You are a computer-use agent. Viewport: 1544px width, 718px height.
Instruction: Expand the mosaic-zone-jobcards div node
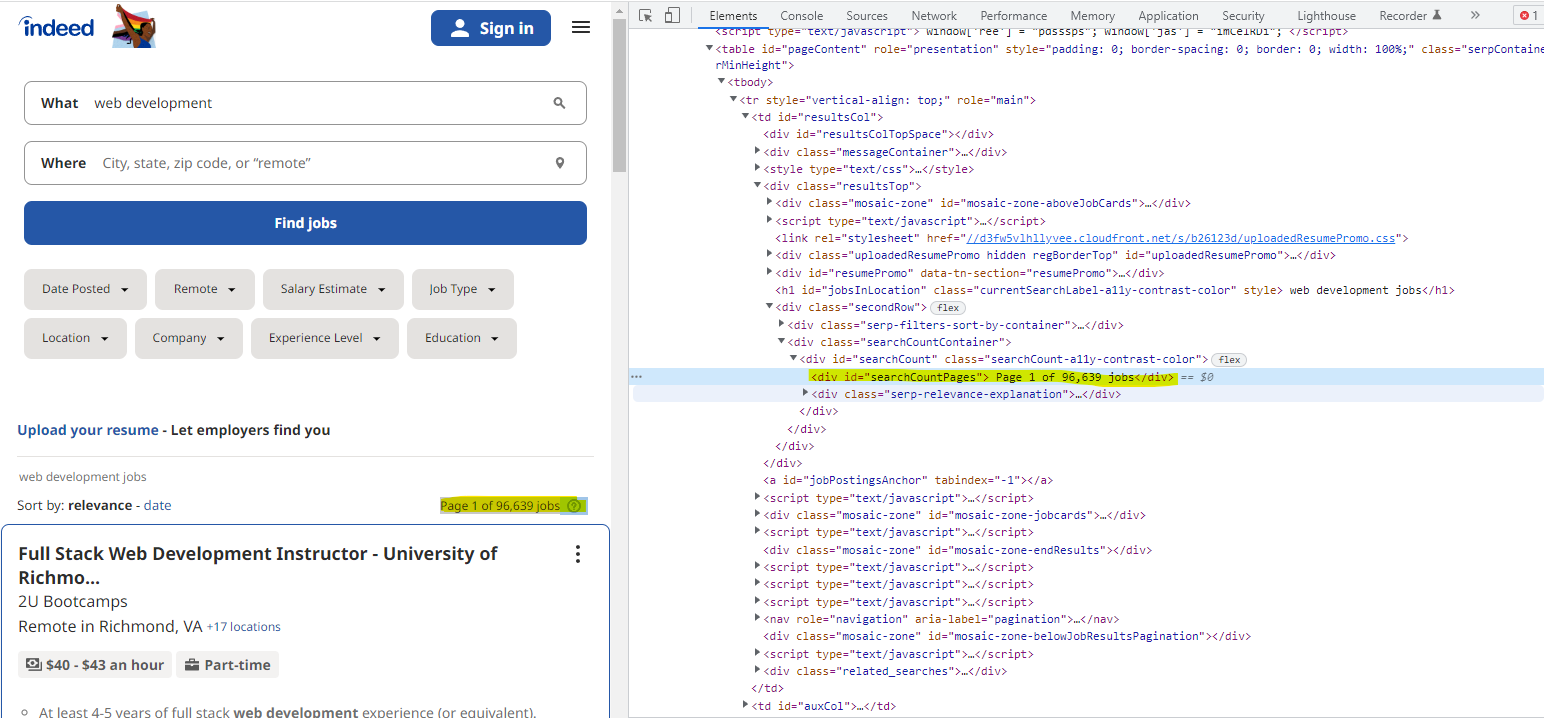click(757, 515)
